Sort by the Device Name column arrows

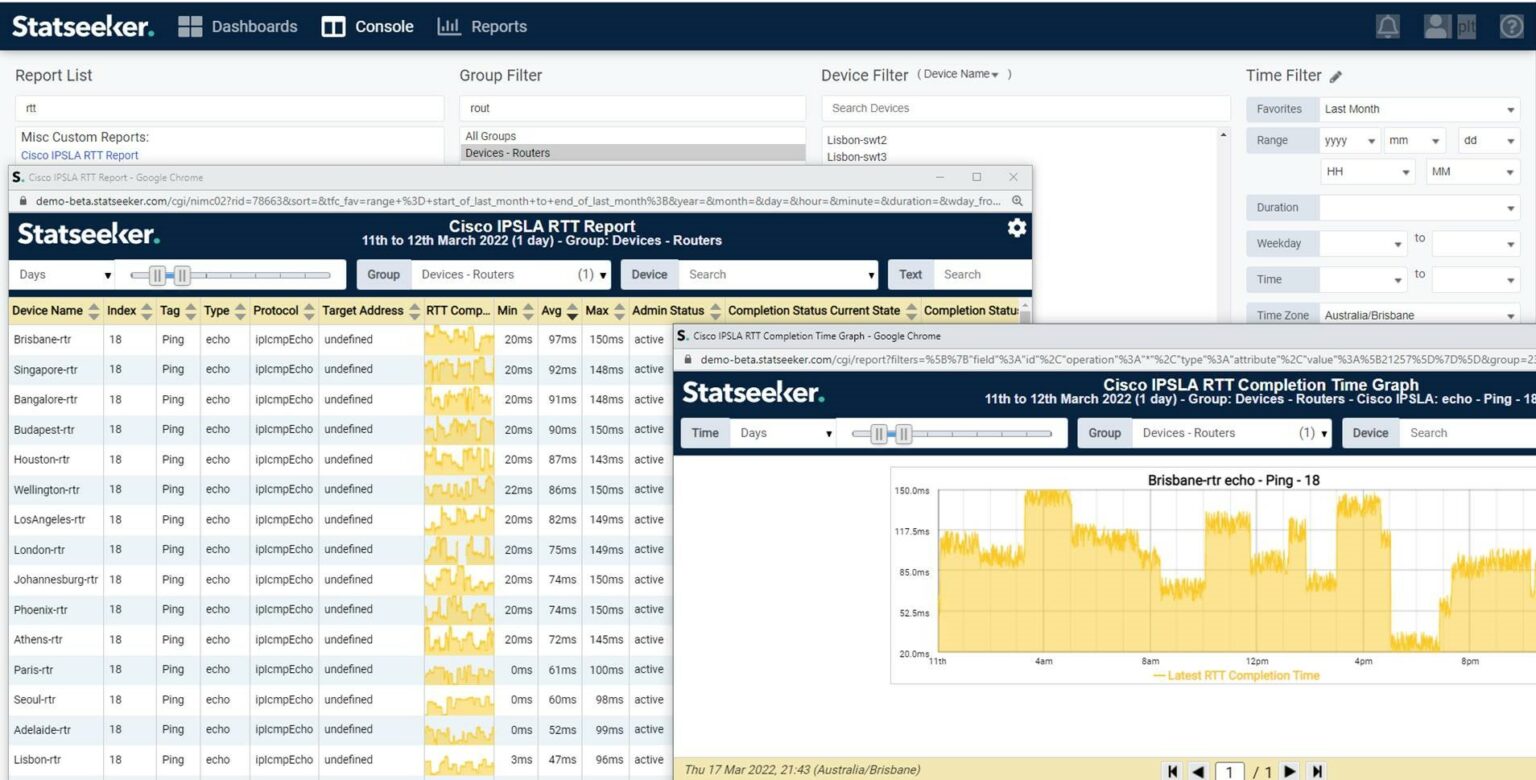(x=94, y=311)
